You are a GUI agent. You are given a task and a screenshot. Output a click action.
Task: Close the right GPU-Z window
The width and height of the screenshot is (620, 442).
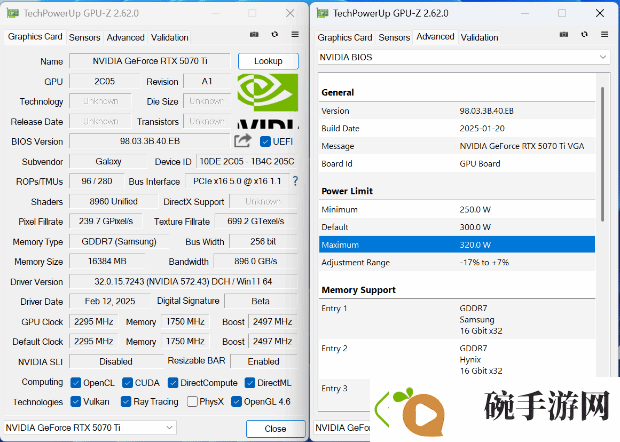click(600, 13)
